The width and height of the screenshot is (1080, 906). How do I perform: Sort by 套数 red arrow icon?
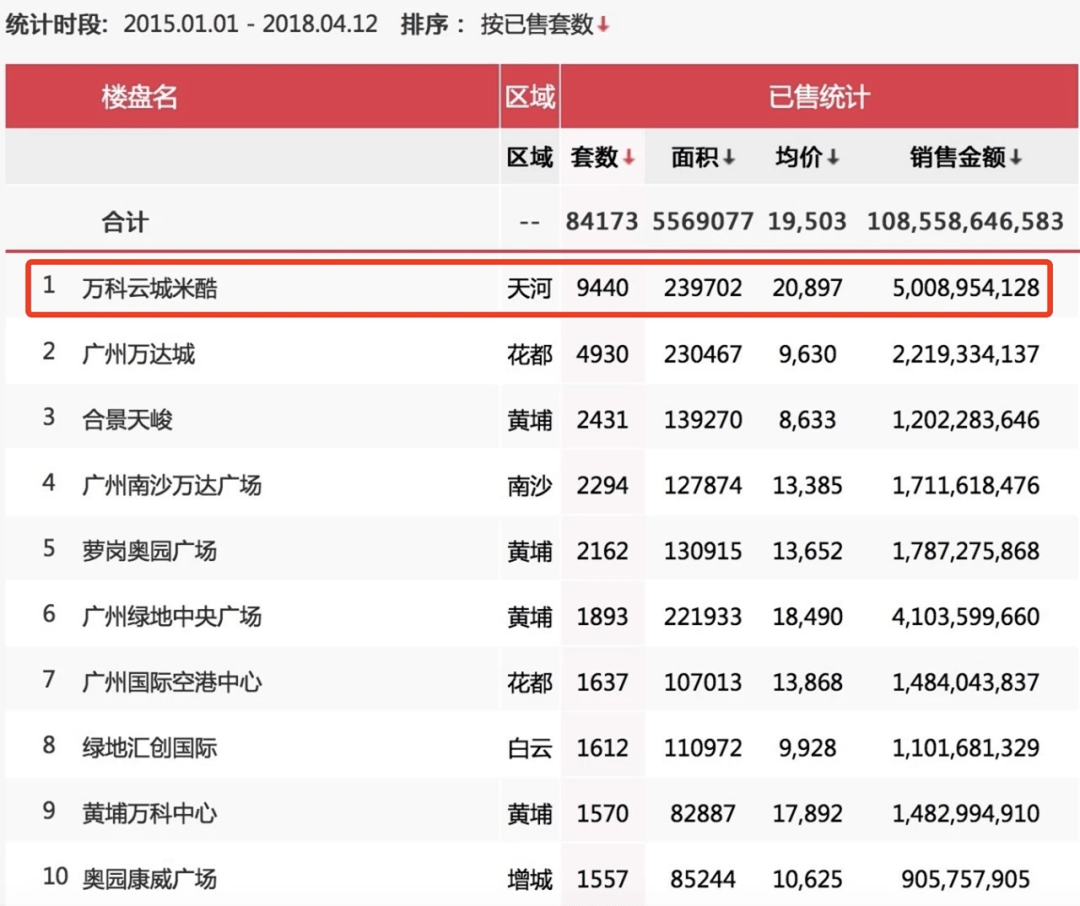628,158
